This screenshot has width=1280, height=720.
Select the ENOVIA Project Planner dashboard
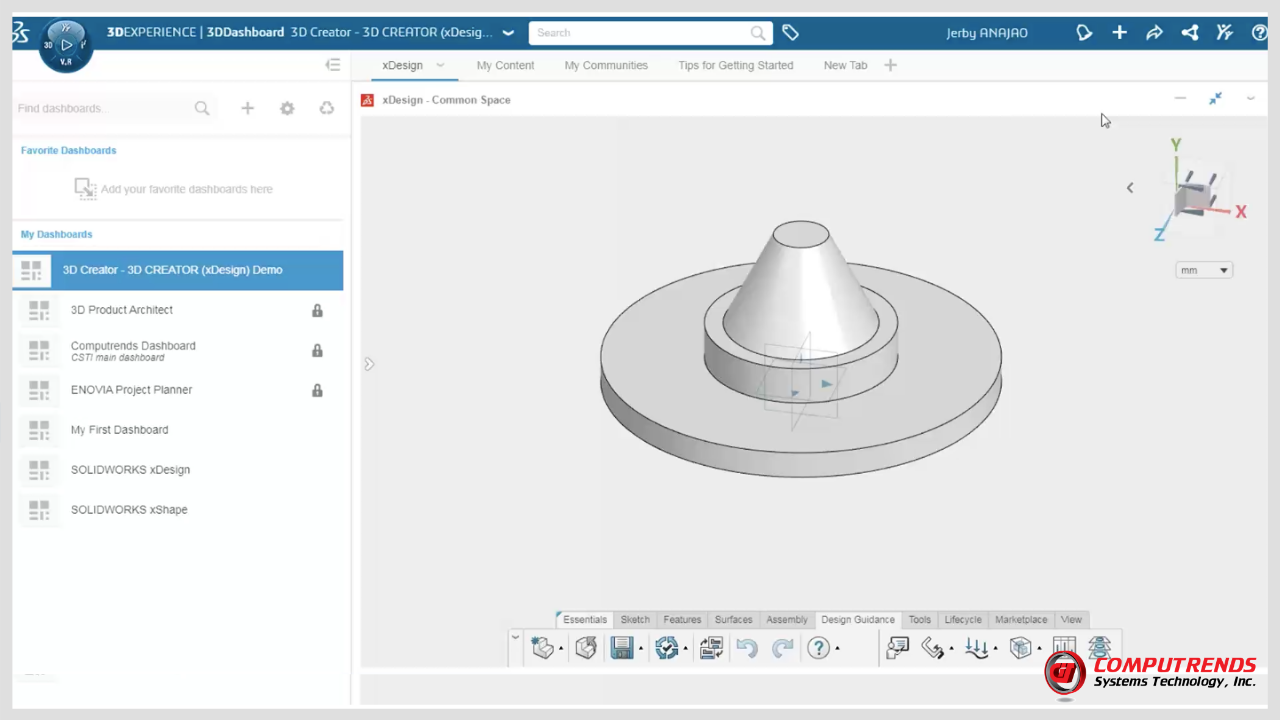131,390
